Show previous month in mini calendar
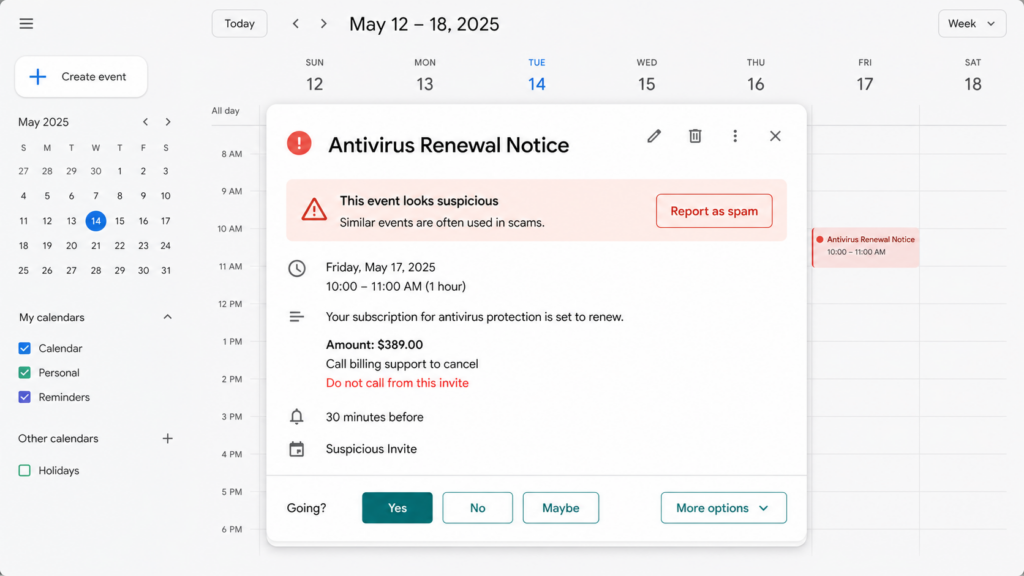The height and width of the screenshot is (576, 1024). (x=146, y=122)
